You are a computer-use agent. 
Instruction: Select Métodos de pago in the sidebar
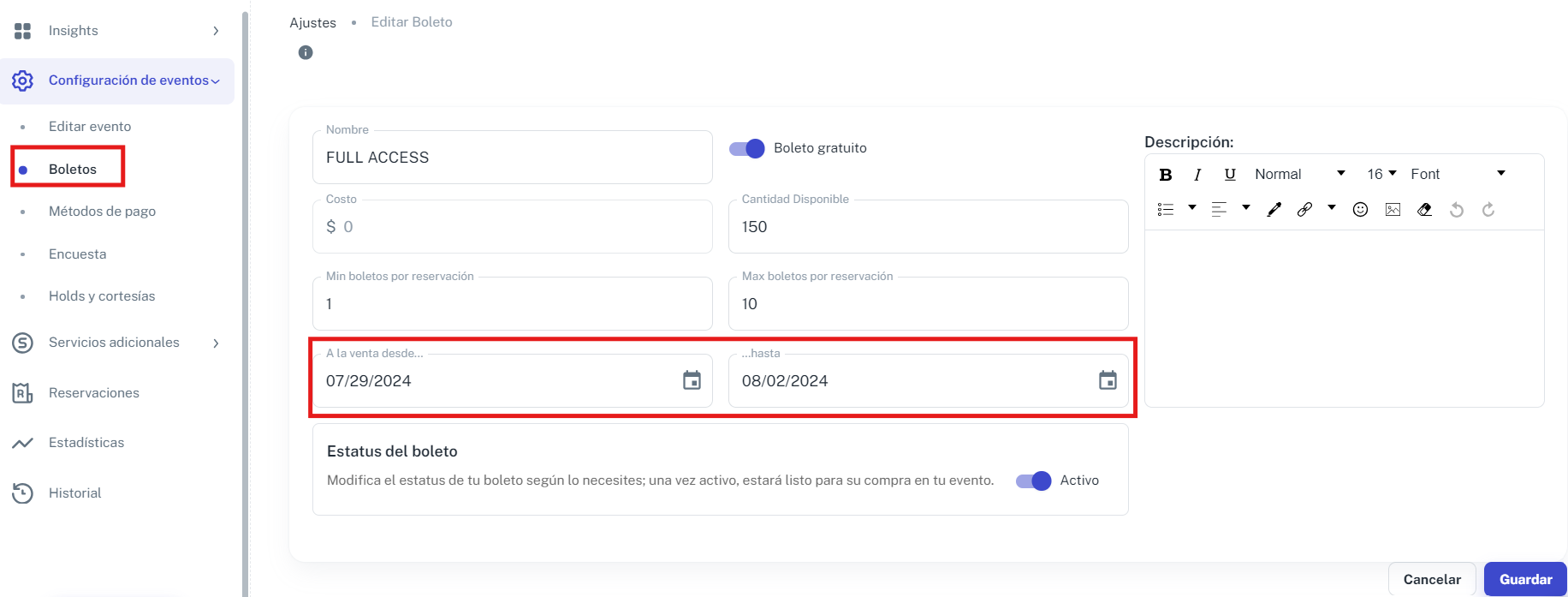(x=102, y=212)
